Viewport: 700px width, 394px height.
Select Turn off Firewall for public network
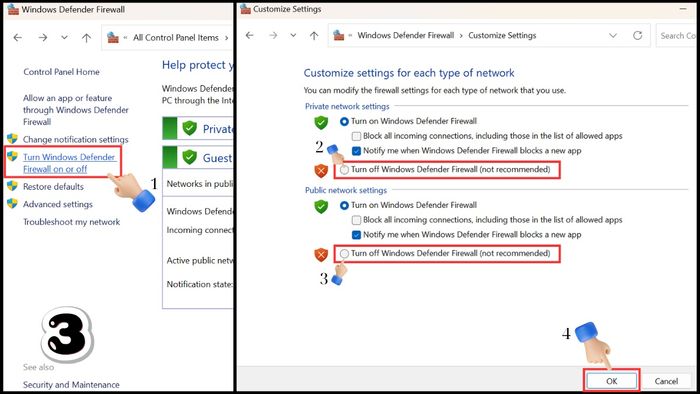(344, 254)
